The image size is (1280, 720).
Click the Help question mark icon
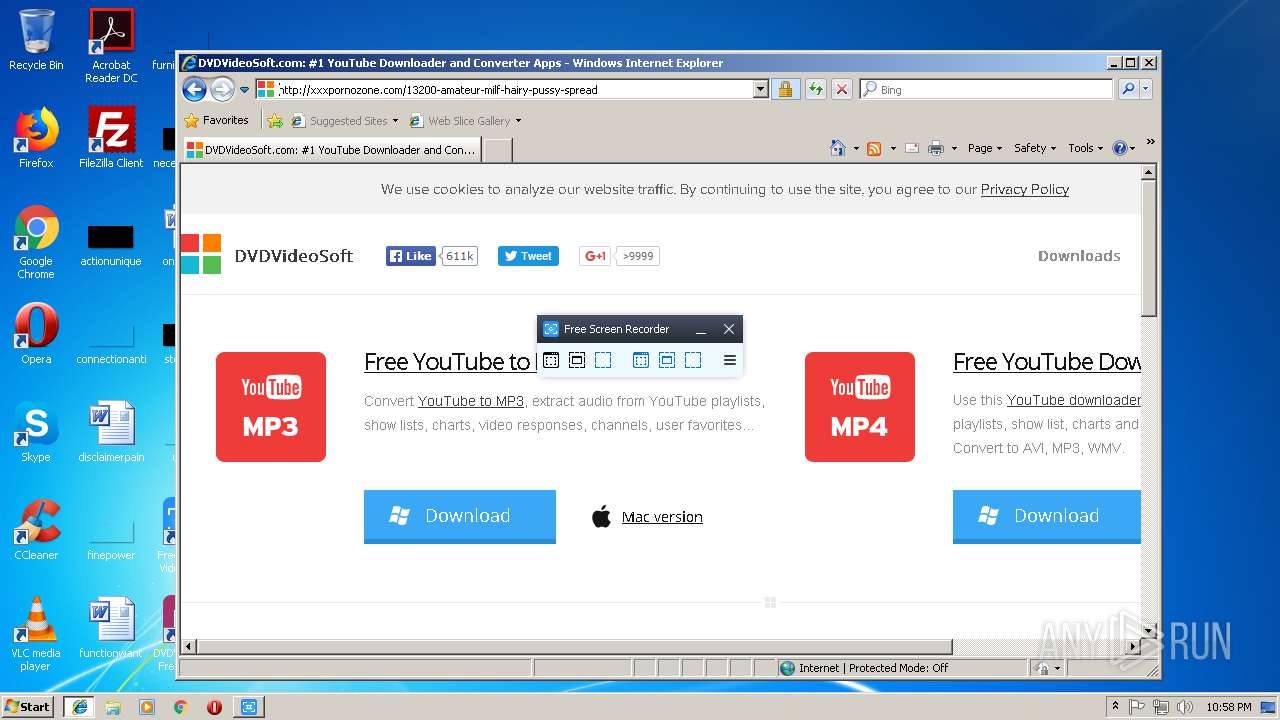point(1119,148)
